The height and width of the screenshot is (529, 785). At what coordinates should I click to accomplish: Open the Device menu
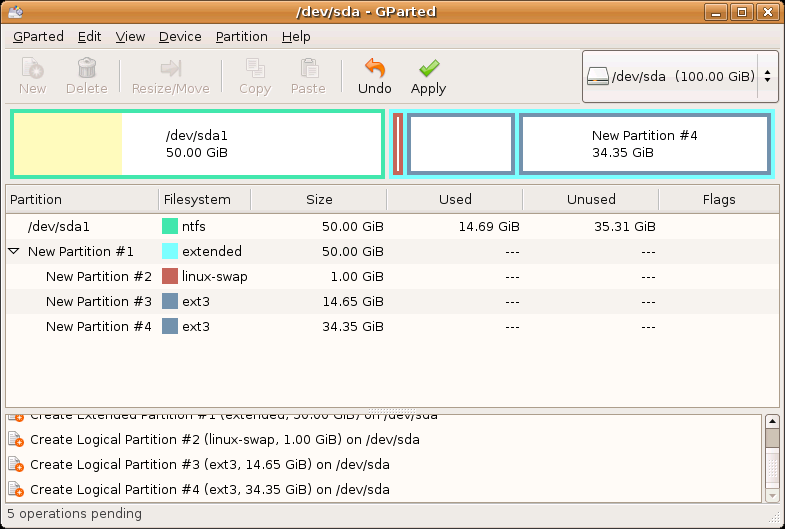180,37
